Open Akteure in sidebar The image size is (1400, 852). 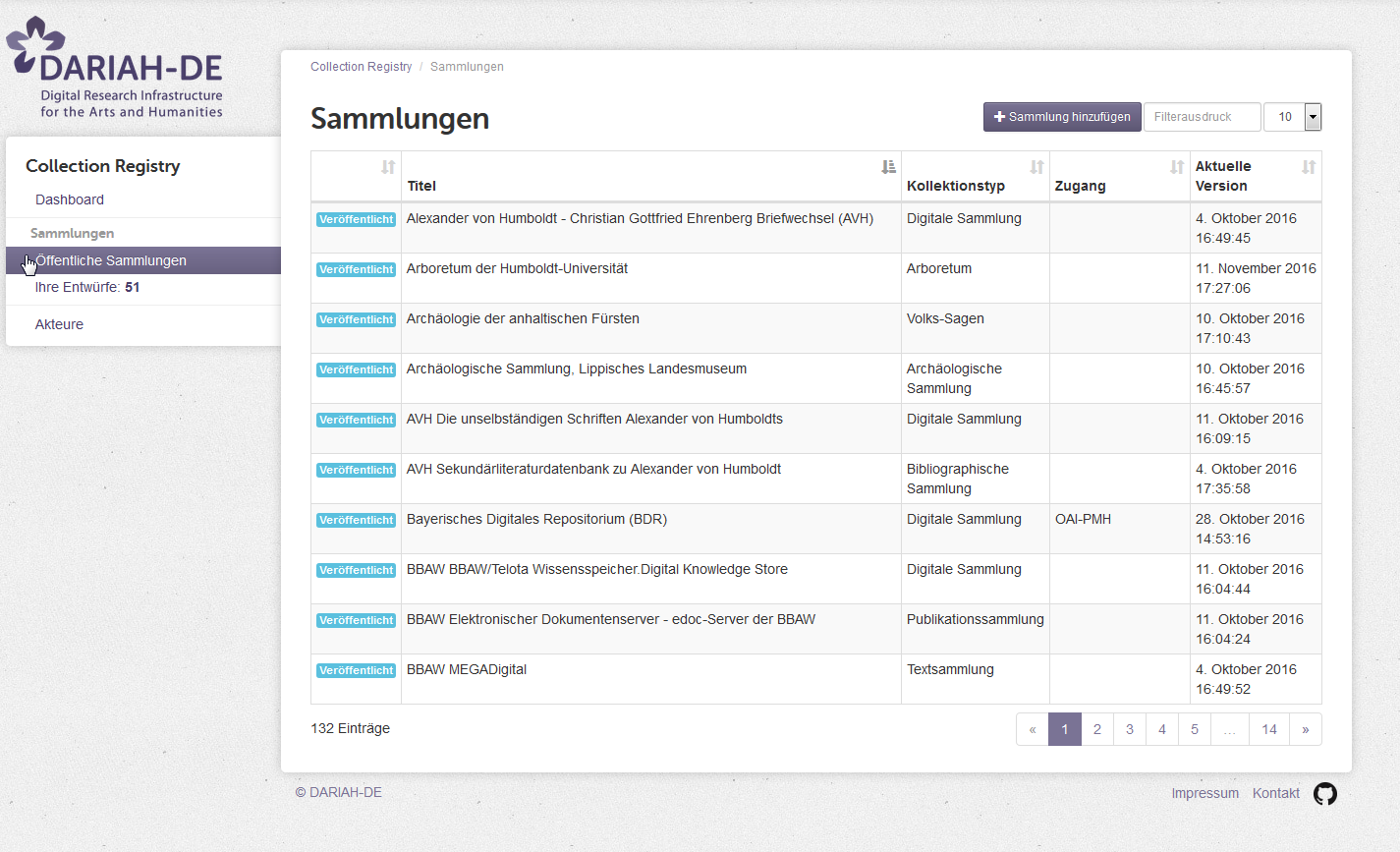coord(59,324)
